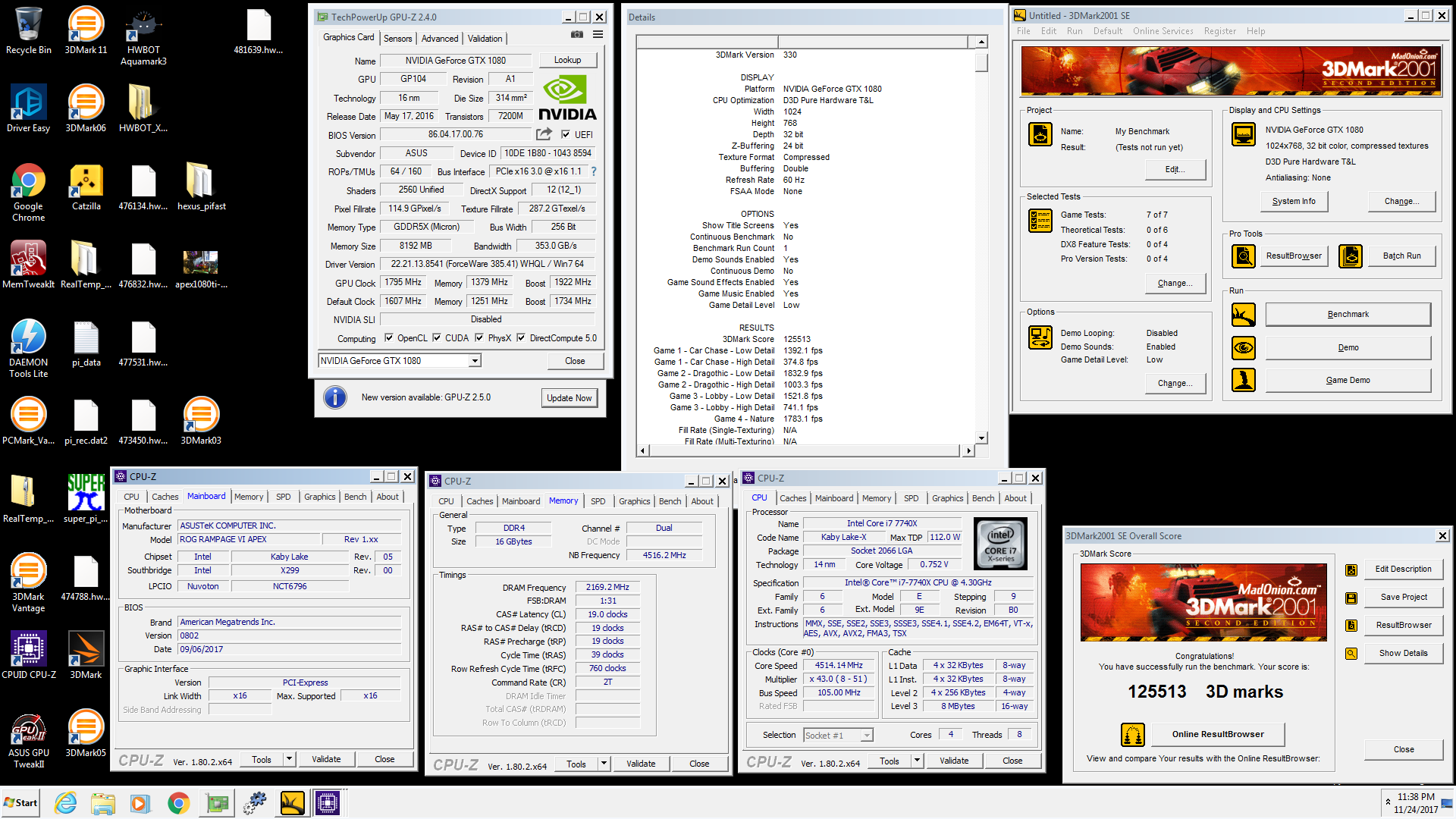1456x819 pixels.
Task: Click the Batch Run button
Action: click(x=1401, y=256)
